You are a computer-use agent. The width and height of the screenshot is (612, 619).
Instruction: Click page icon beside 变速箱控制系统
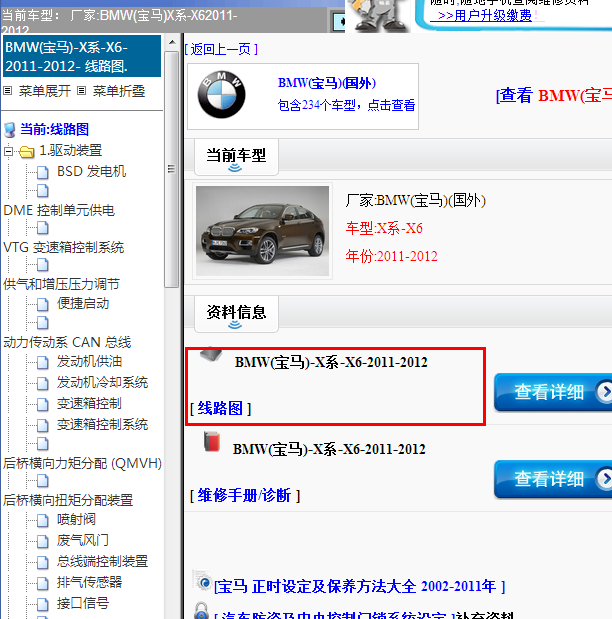pyautogui.click(x=43, y=425)
